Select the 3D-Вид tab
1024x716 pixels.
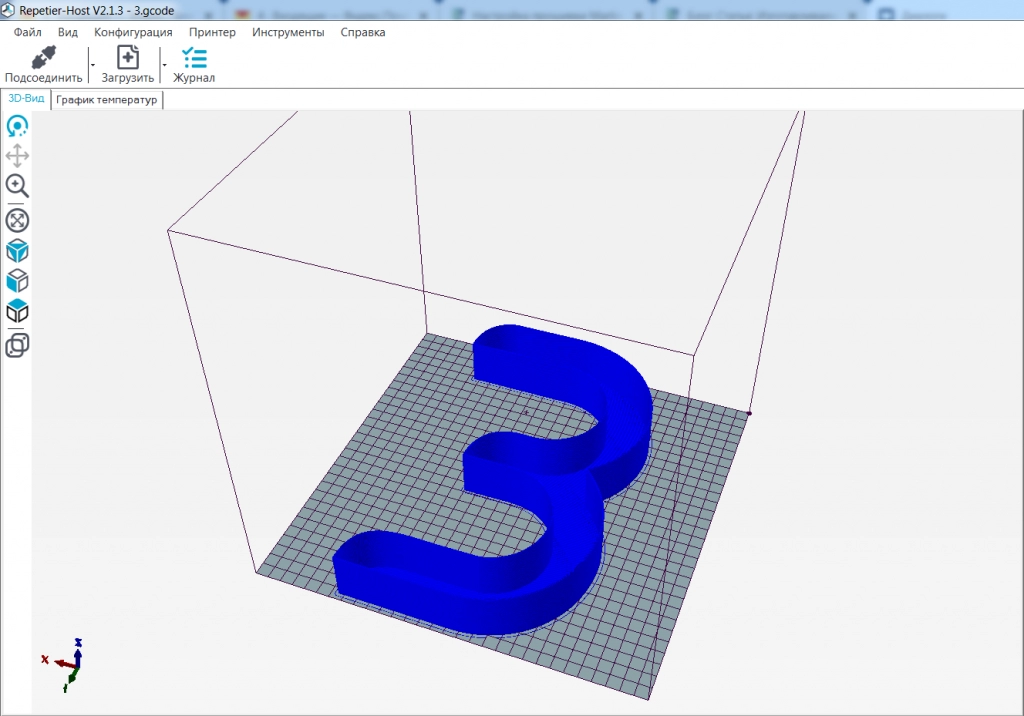(x=26, y=99)
